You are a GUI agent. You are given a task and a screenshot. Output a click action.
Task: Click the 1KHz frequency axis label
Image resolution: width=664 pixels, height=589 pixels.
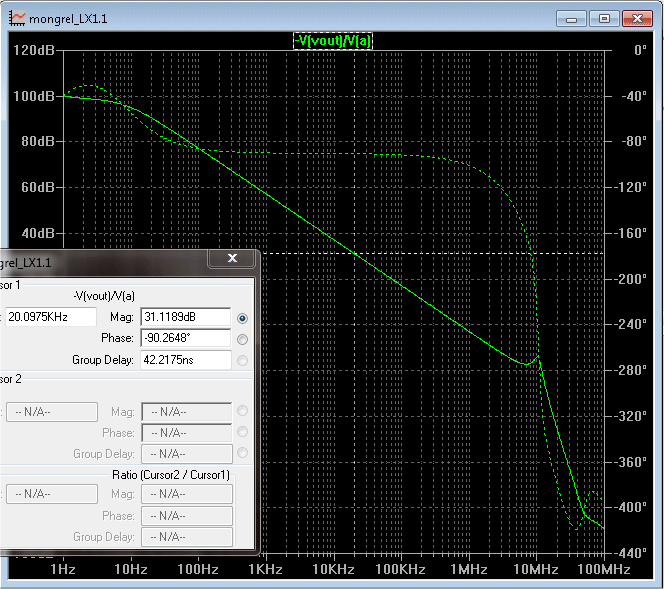pyautogui.click(x=266, y=569)
